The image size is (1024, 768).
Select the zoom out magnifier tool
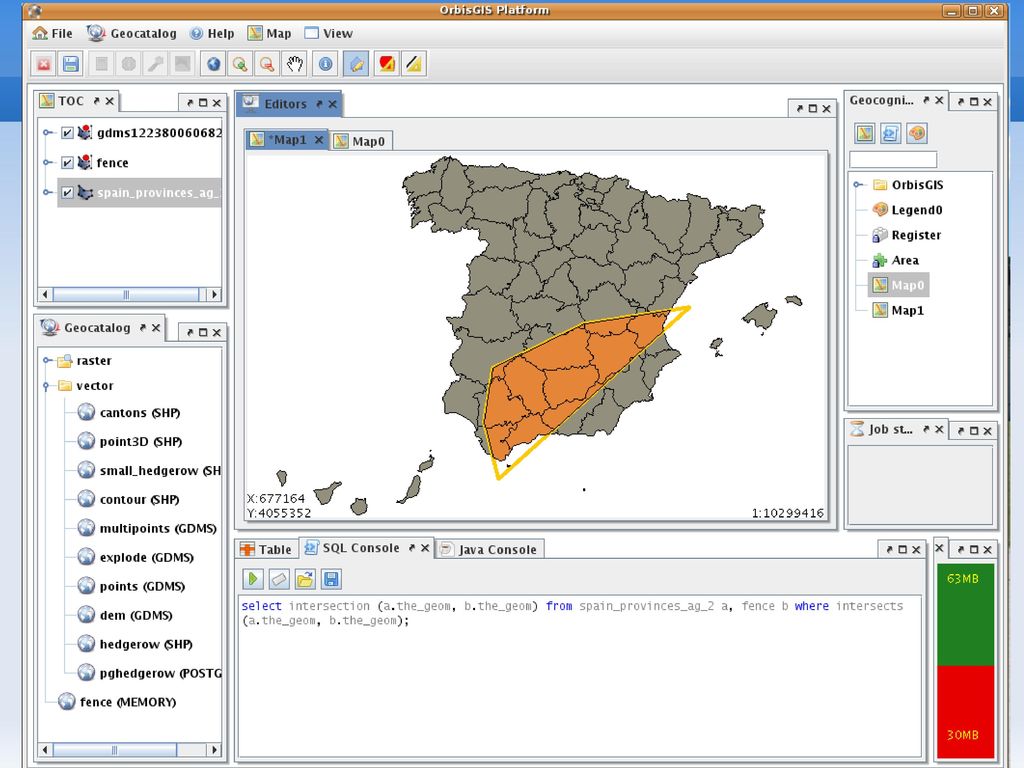pos(267,64)
